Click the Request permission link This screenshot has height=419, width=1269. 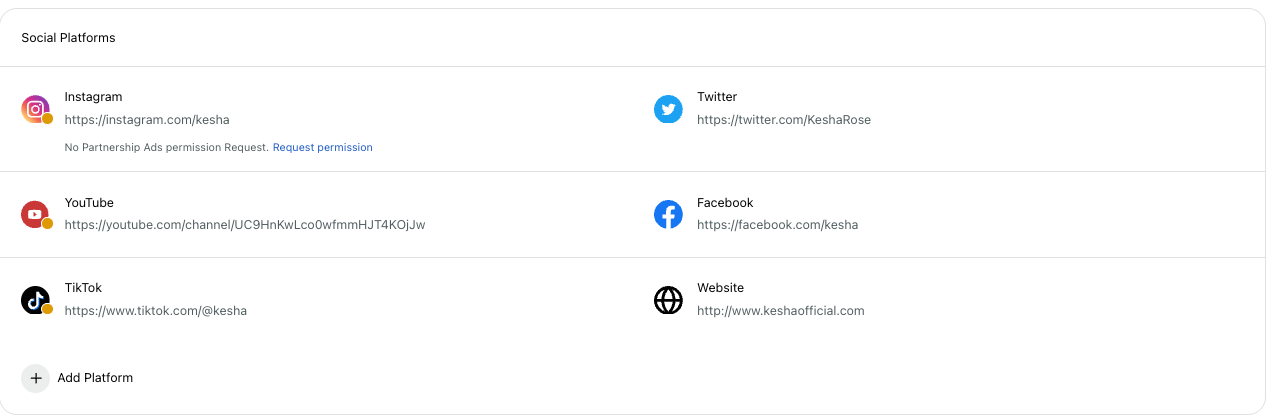tap(323, 148)
